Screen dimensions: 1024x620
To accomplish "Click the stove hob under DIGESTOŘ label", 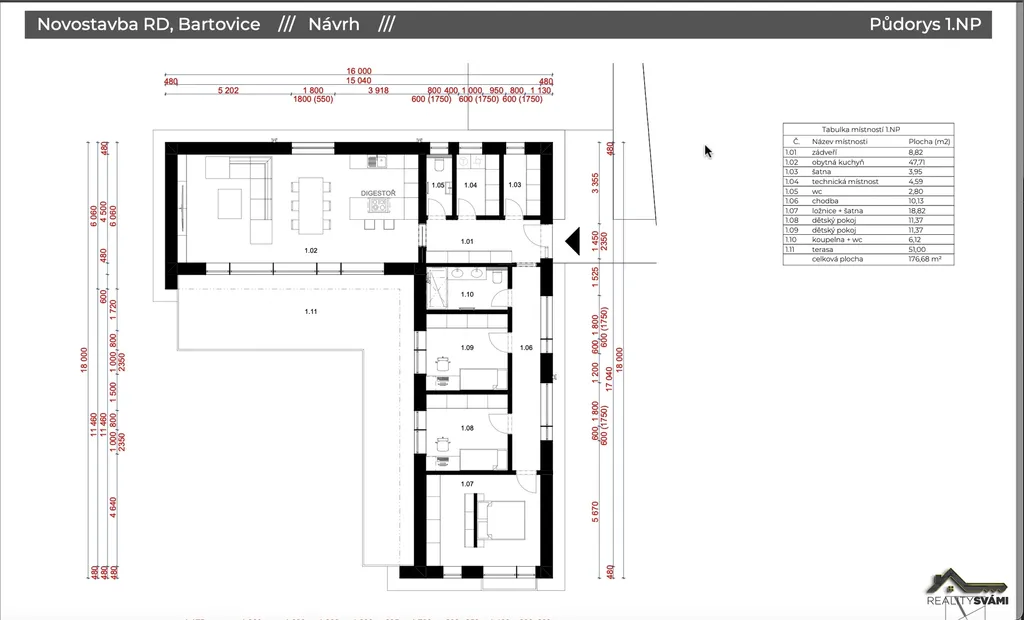I will [379, 205].
